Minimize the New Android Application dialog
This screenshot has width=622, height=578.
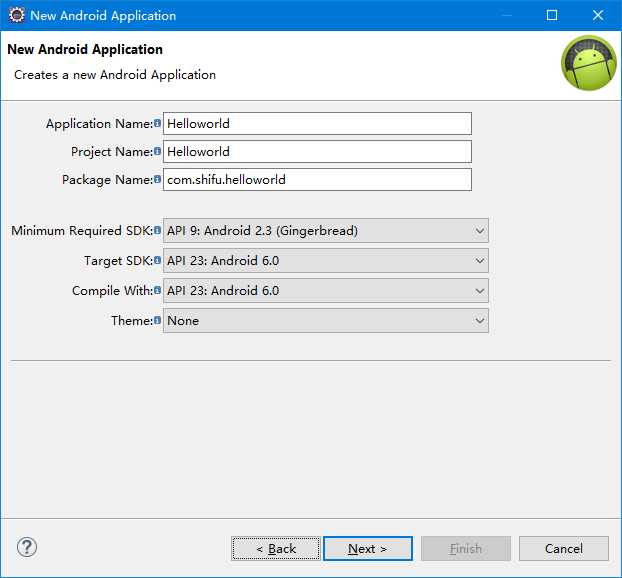507,15
